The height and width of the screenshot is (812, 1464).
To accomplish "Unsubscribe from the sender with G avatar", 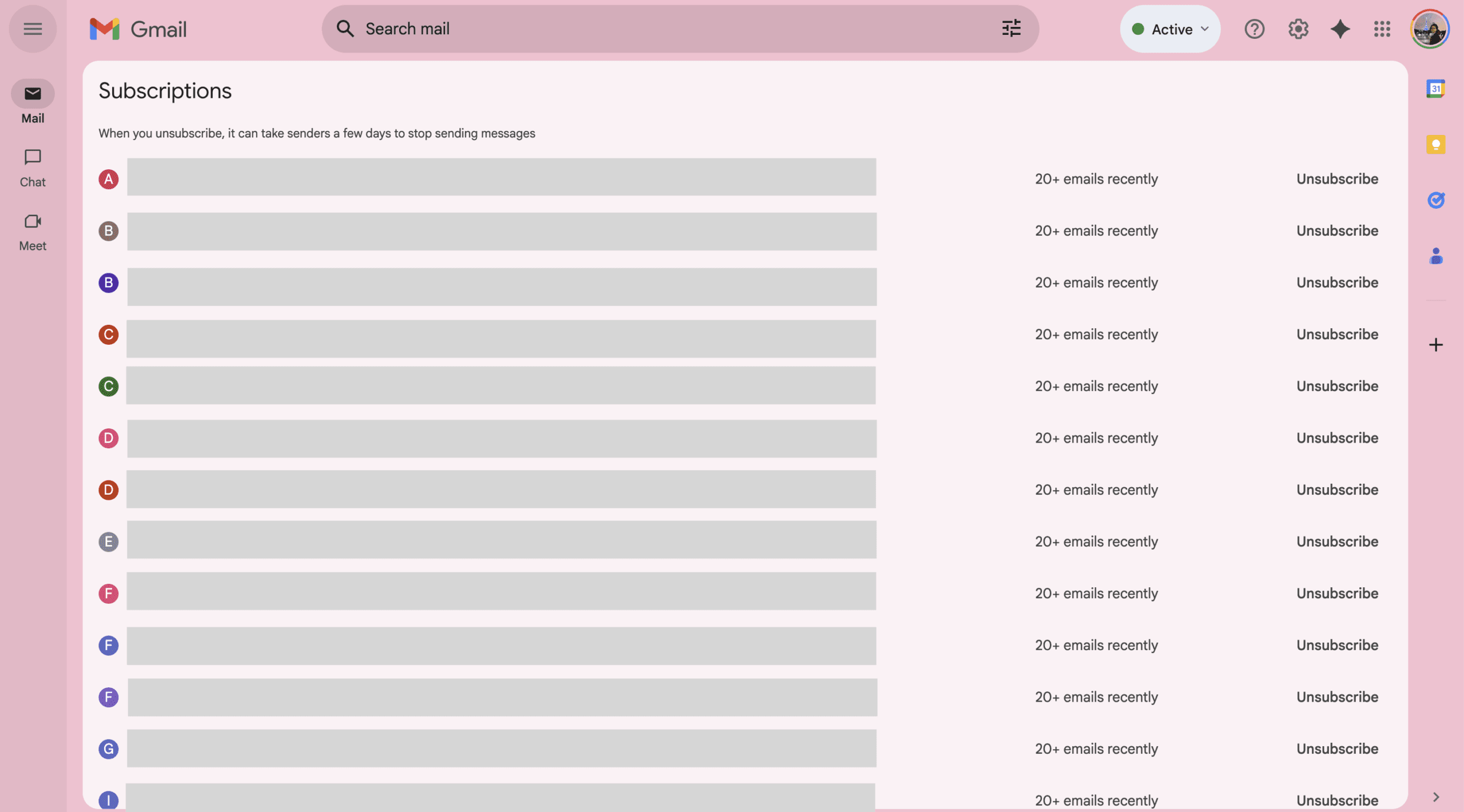I will pos(1336,749).
